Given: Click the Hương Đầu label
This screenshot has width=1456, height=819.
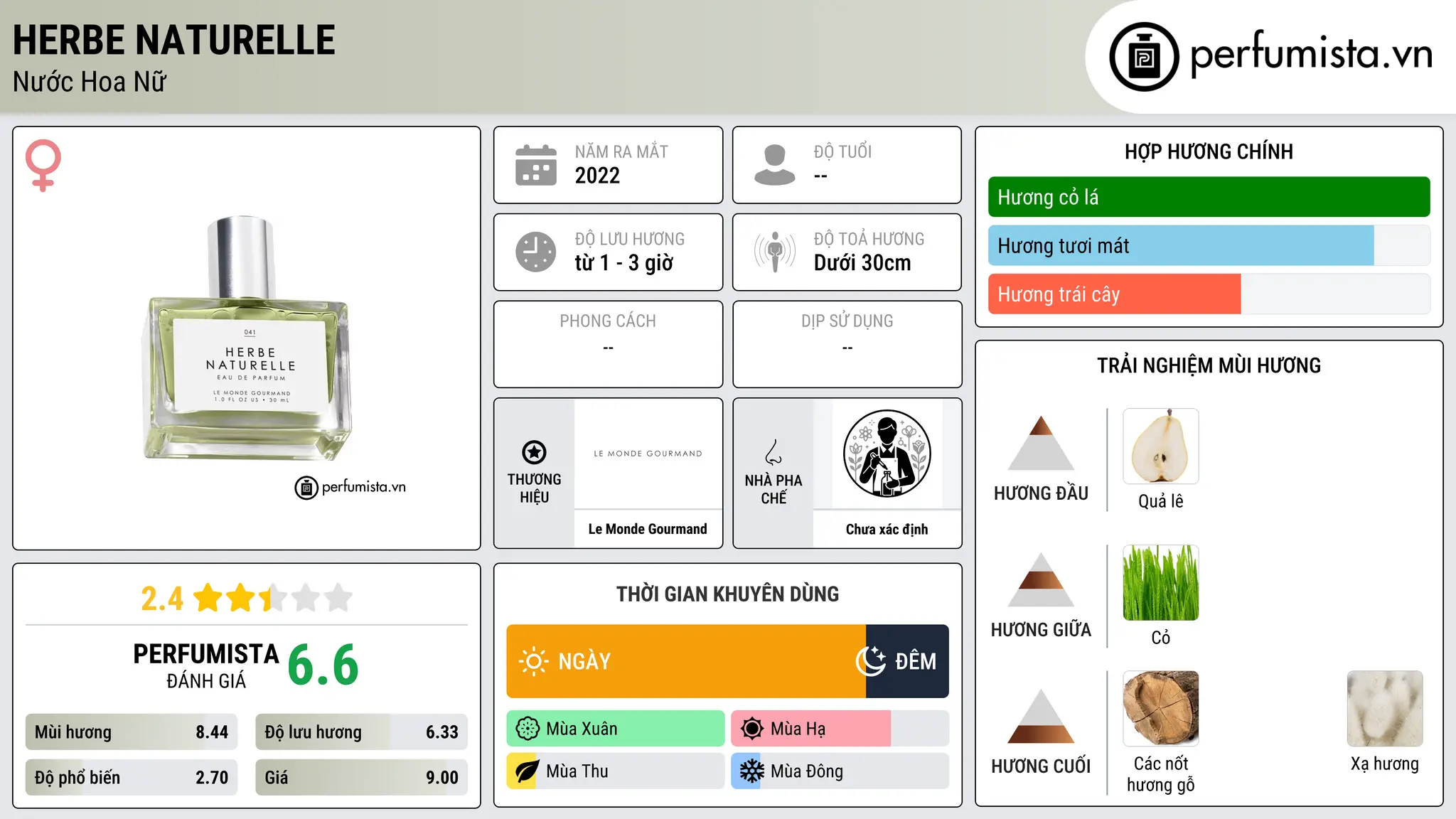Looking at the screenshot, I should coord(1041,493).
